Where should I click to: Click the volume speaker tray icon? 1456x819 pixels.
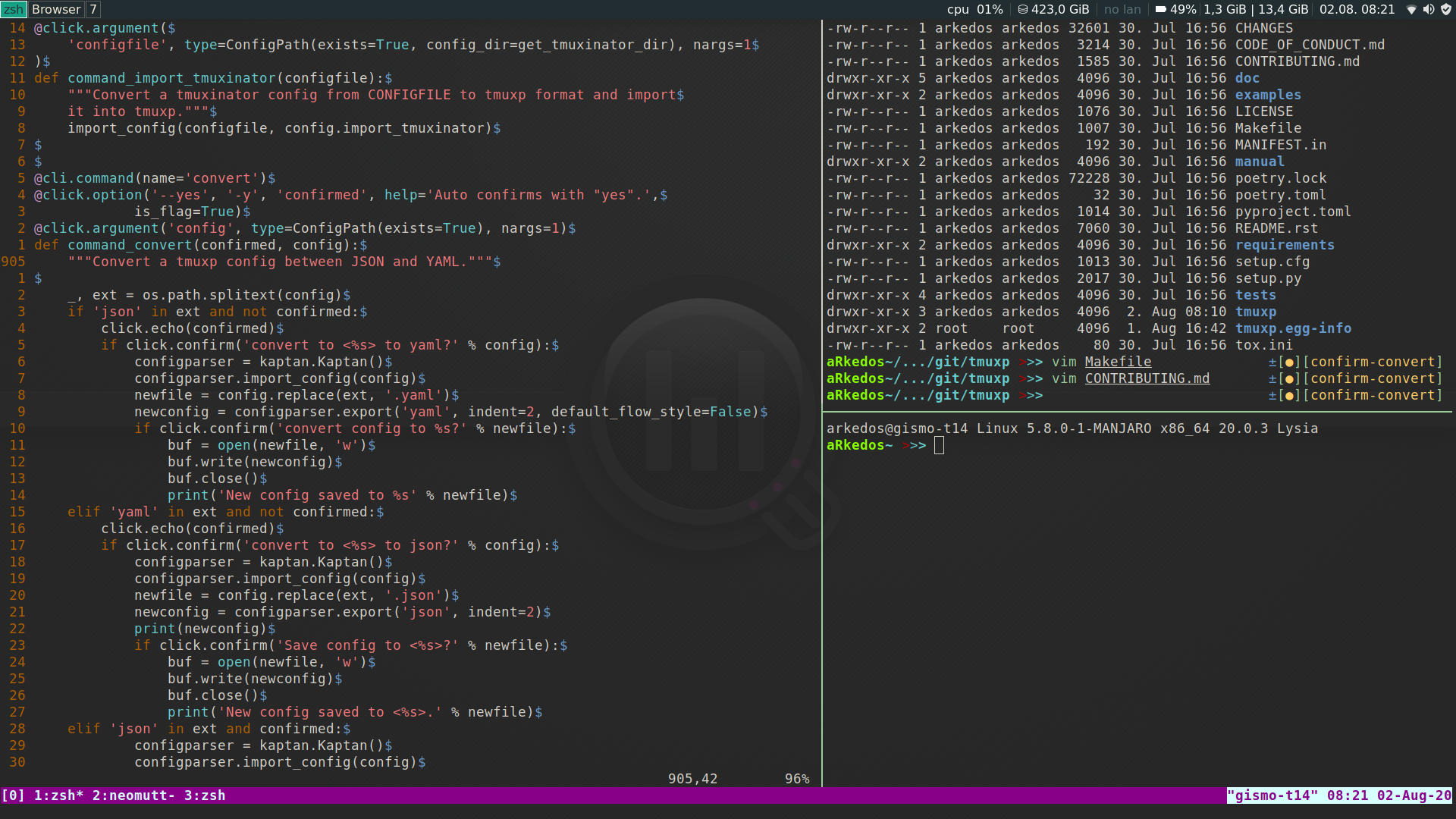tap(1429, 10)
